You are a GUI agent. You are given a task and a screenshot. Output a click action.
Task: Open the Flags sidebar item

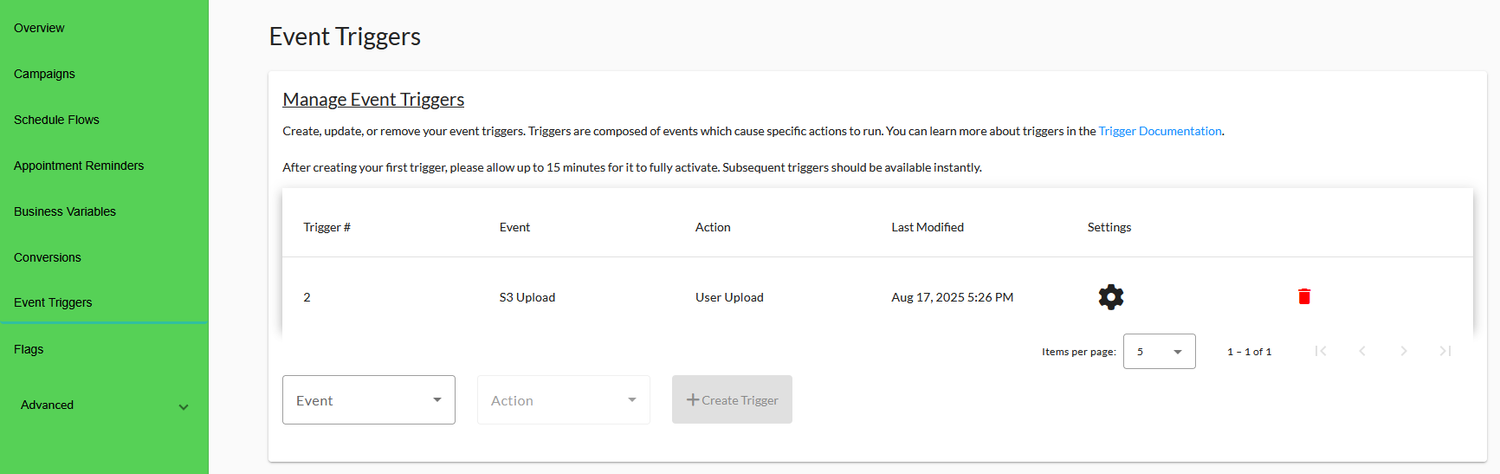[x=28, y=350]
